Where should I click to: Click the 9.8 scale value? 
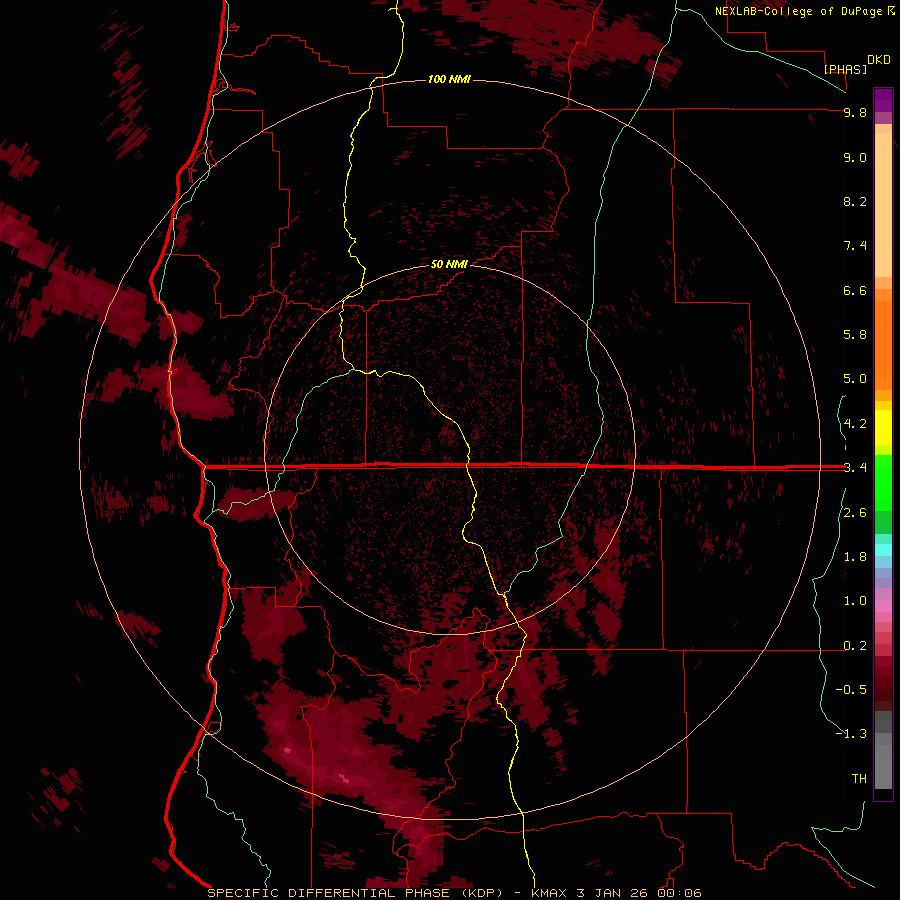pos(855,112)
